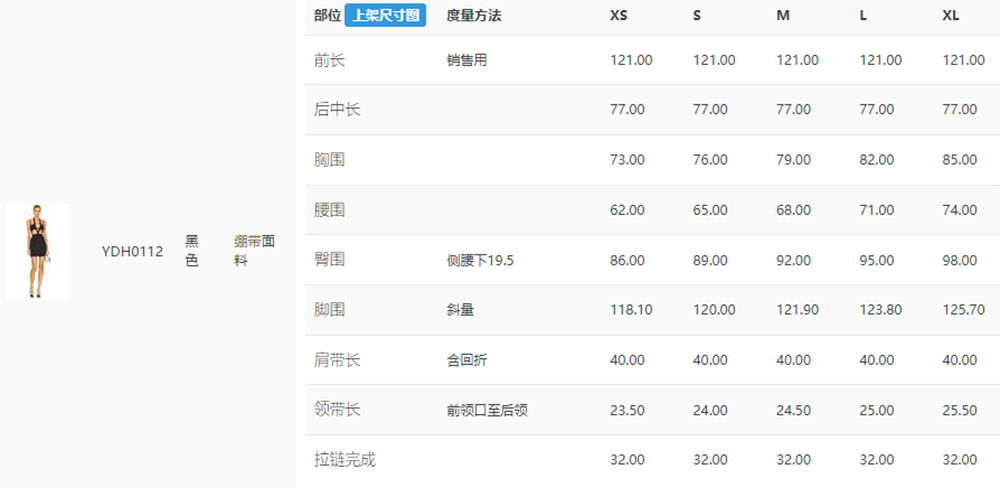The width and height of the screenshot is (1000, 488).
Task: Click 前长 XL value 121.00
Action: click(964, 61)
